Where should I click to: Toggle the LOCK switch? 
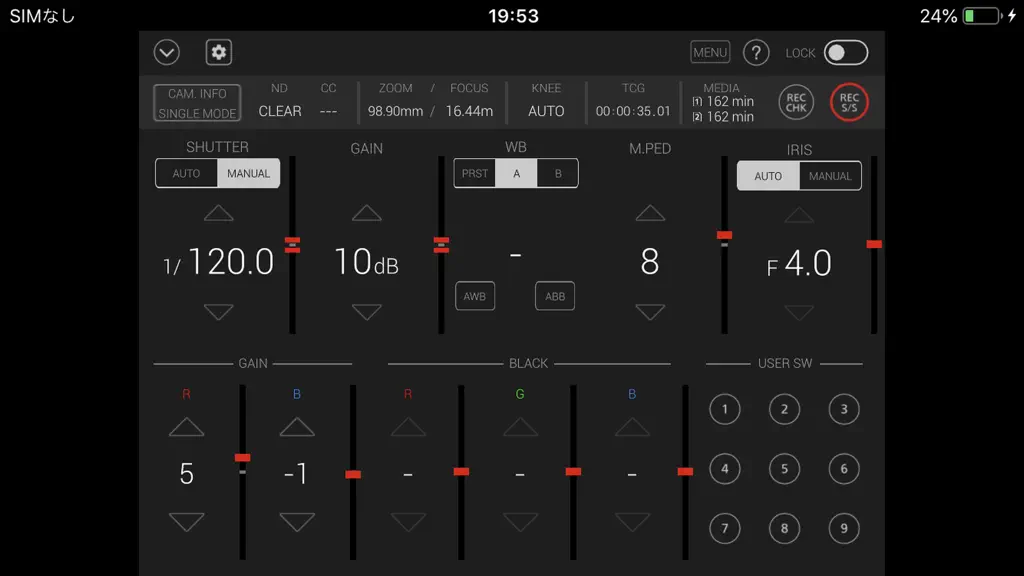coord(846,53)
